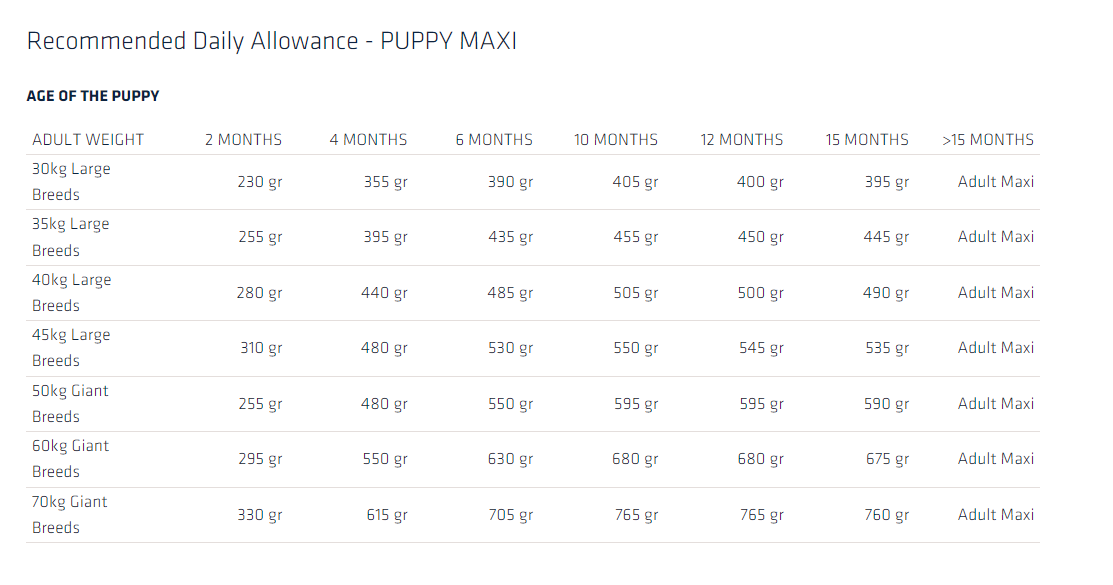Click the page title 'Recommended Daily Allowance - PUPPY MAXI'
This screenshot has width=1113, height=585.
(x=271, y=41)
